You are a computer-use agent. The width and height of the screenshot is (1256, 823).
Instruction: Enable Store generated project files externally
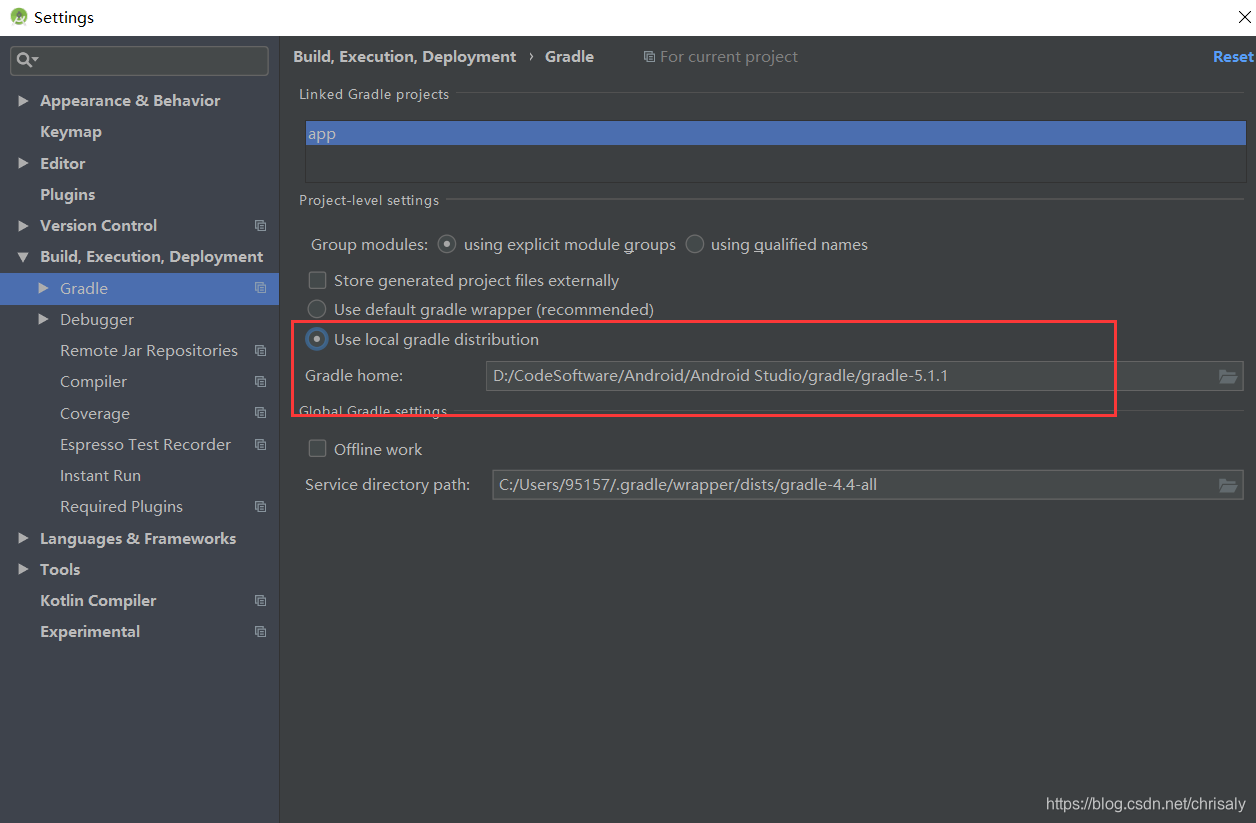[317, 280]
